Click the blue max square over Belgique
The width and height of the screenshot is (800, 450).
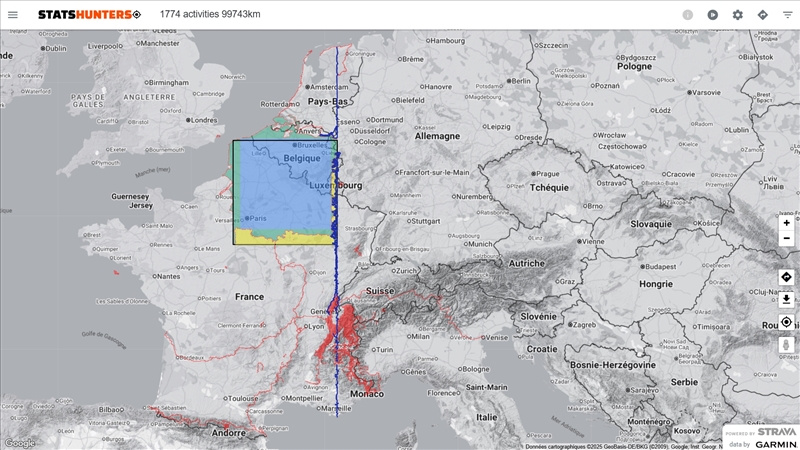click(285, 192)
